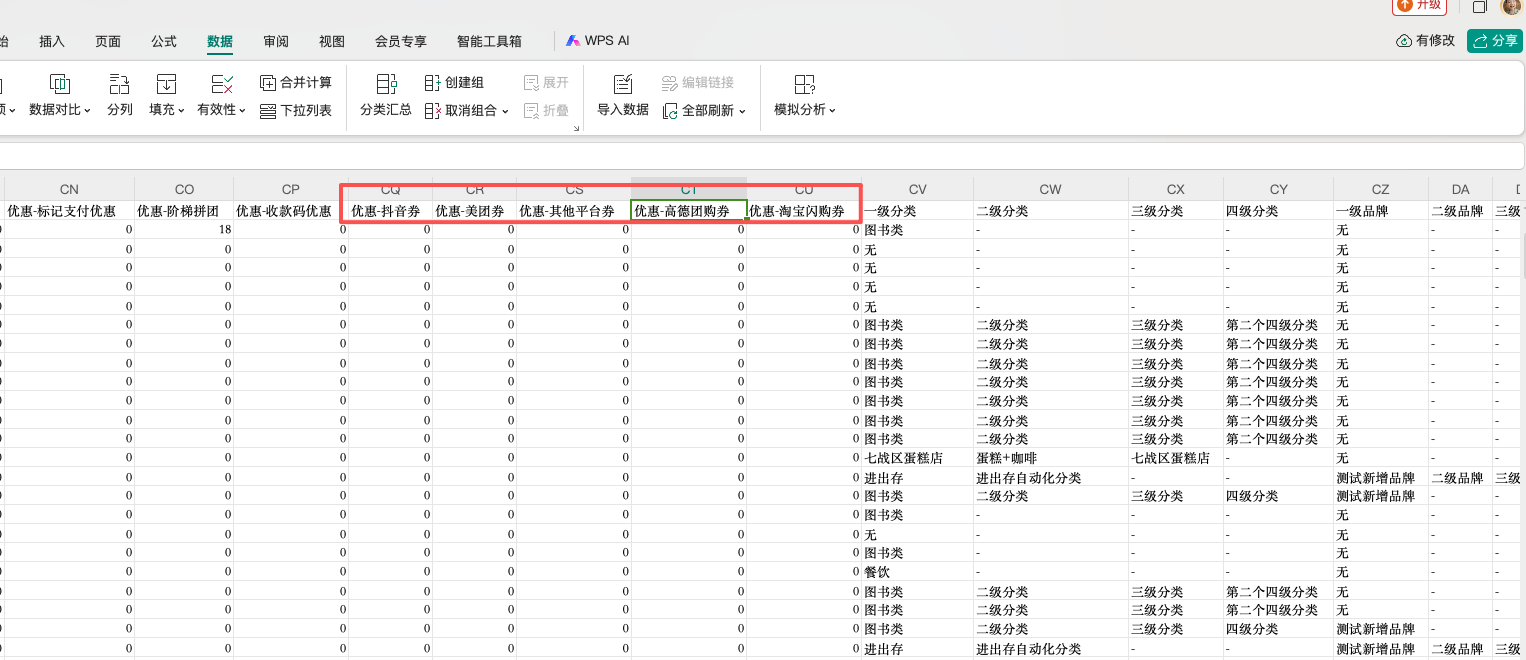Viewport: 1526px width, 660px height.
Task: Click the 下拉列表 dropdown list tool
Action: (x=295, y=111)
